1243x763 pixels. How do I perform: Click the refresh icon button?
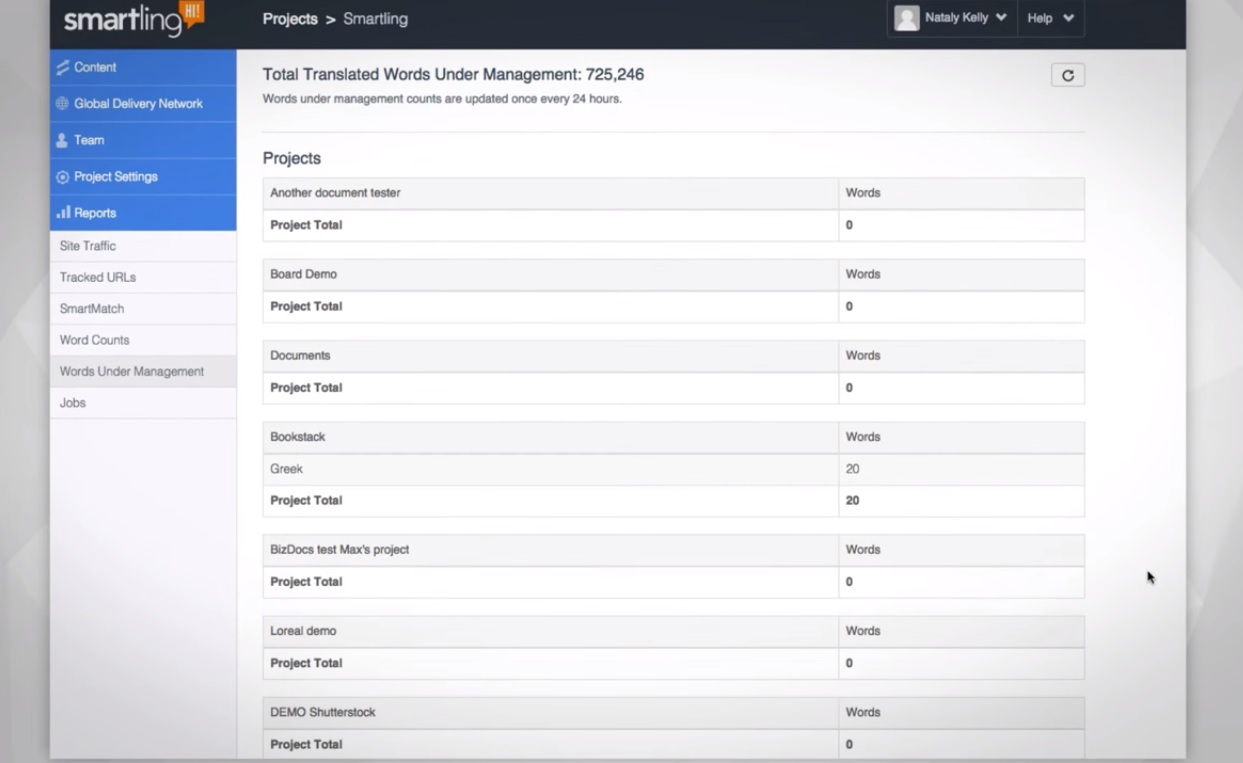(1067, 75)
